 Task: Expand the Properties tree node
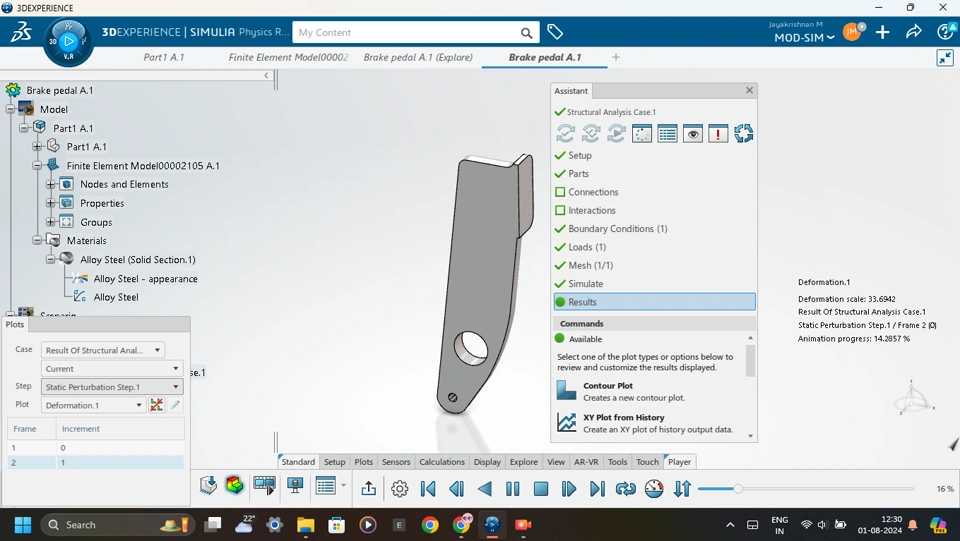51,203
